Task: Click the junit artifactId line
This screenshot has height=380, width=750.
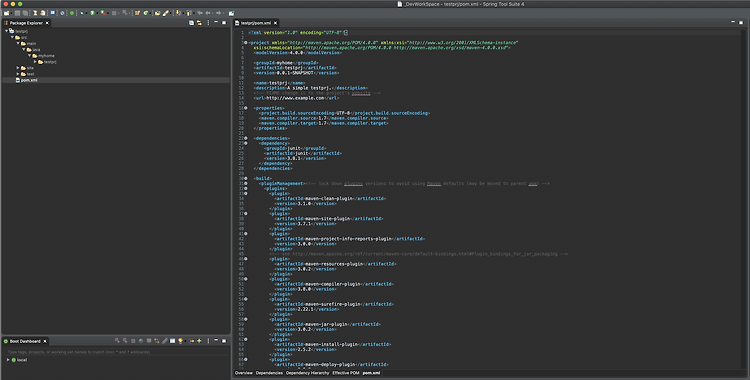Action: coord(303,153)
